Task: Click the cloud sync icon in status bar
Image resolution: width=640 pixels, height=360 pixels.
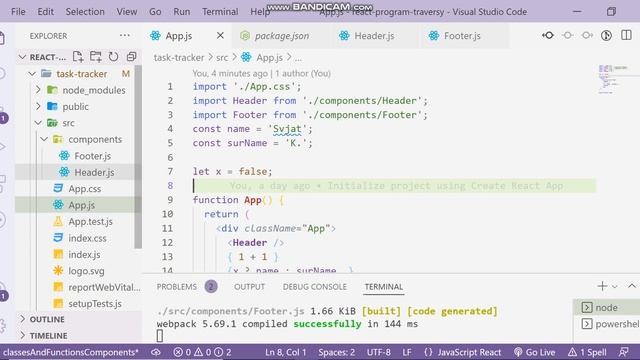Action: pos(156,352)
